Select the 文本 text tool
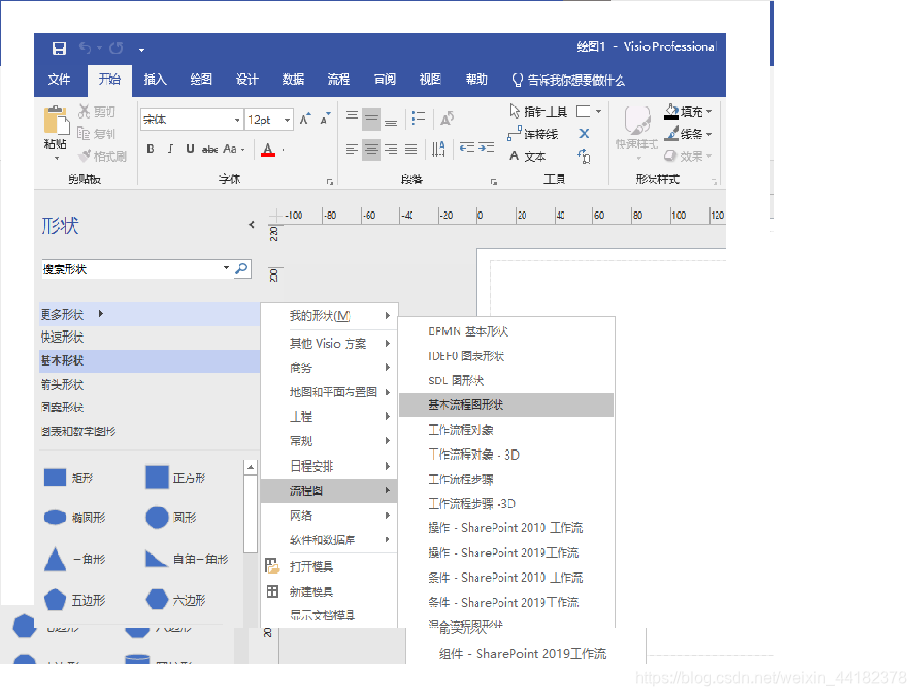Viewport: 916px width, 696px height. click(528, 156)
